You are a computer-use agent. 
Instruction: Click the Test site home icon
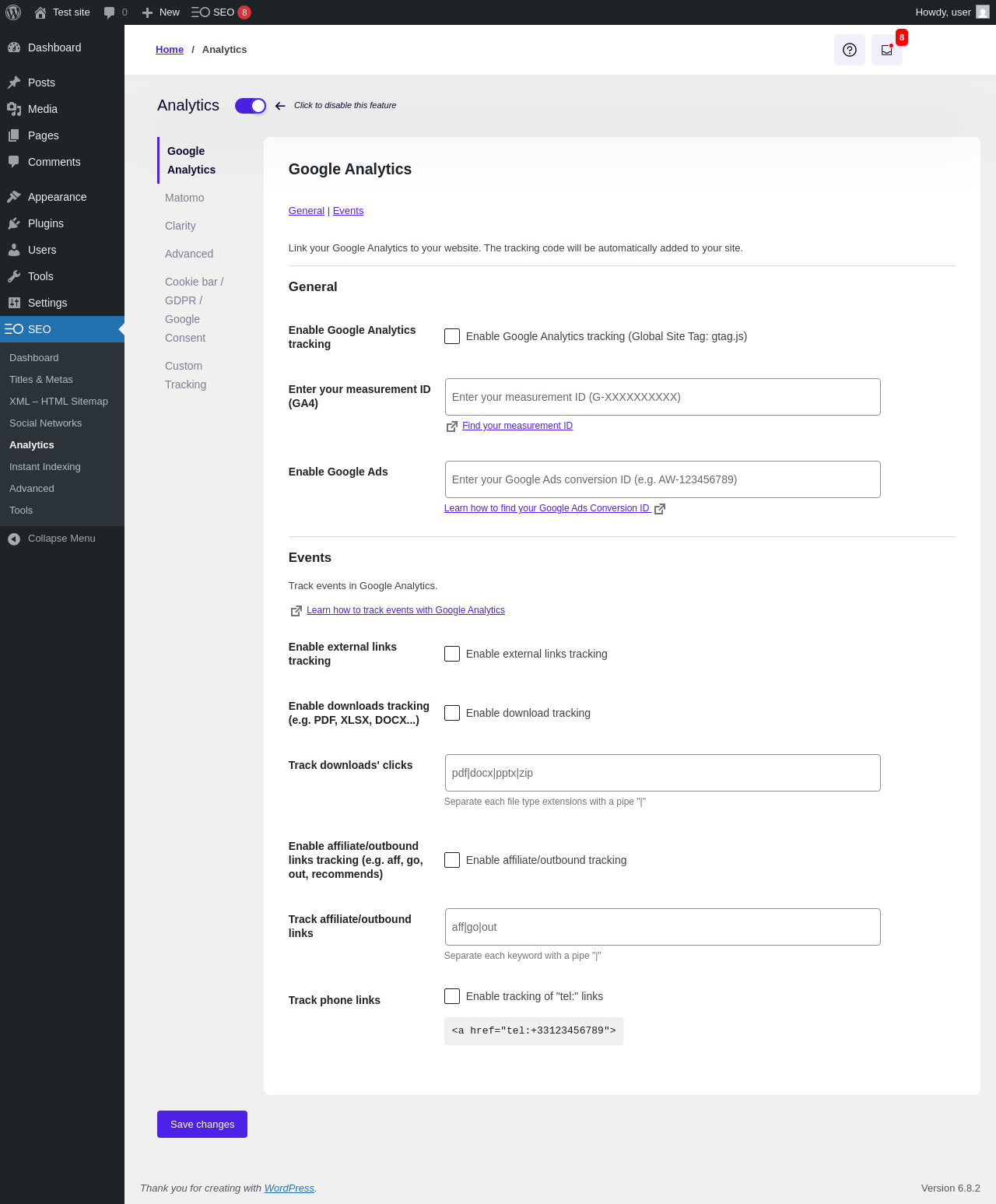pyautogui.click(x=40, y=12)
